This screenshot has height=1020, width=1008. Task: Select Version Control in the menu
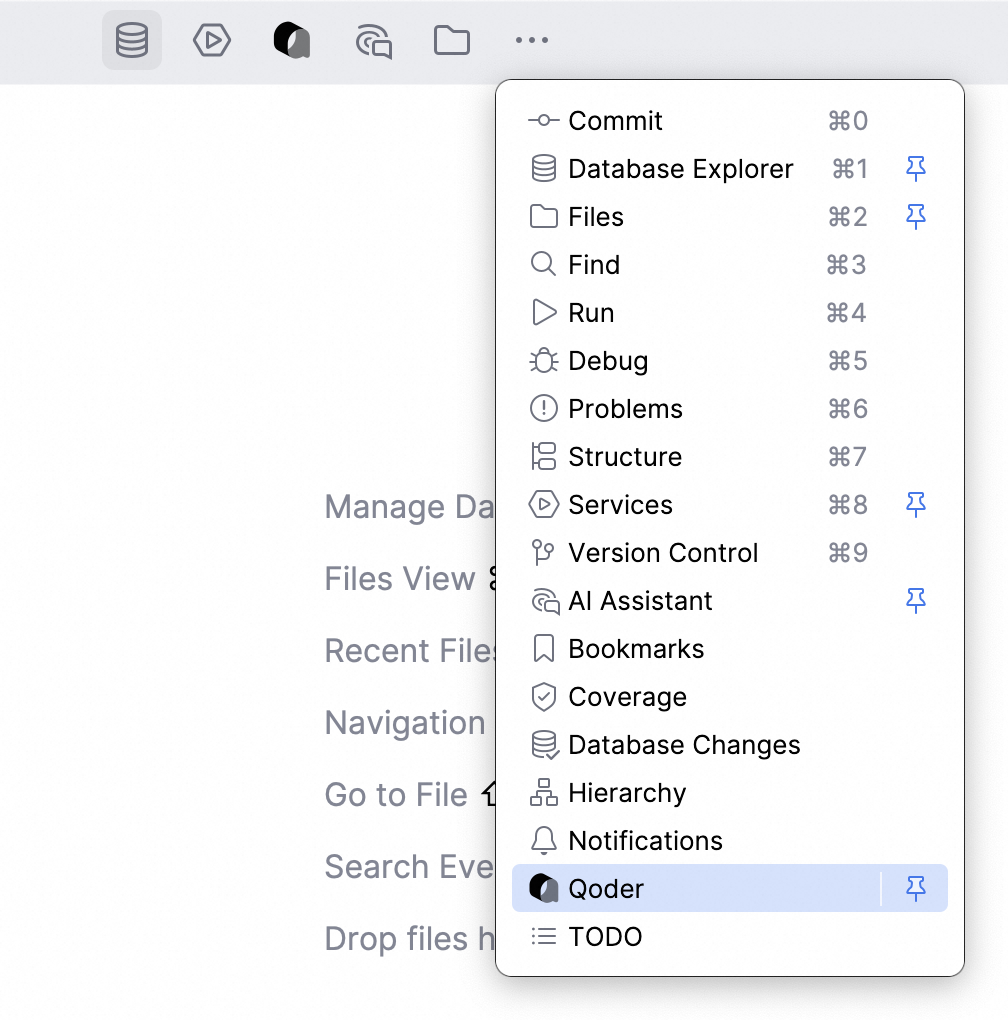pyautogui.click(x=663, y=553)
